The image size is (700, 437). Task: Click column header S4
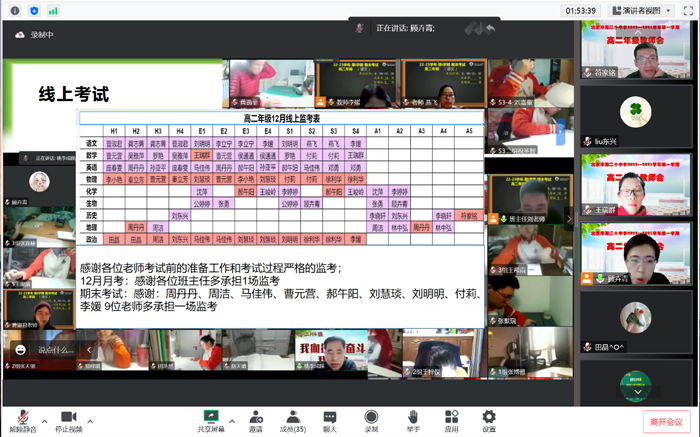[355, 131]
